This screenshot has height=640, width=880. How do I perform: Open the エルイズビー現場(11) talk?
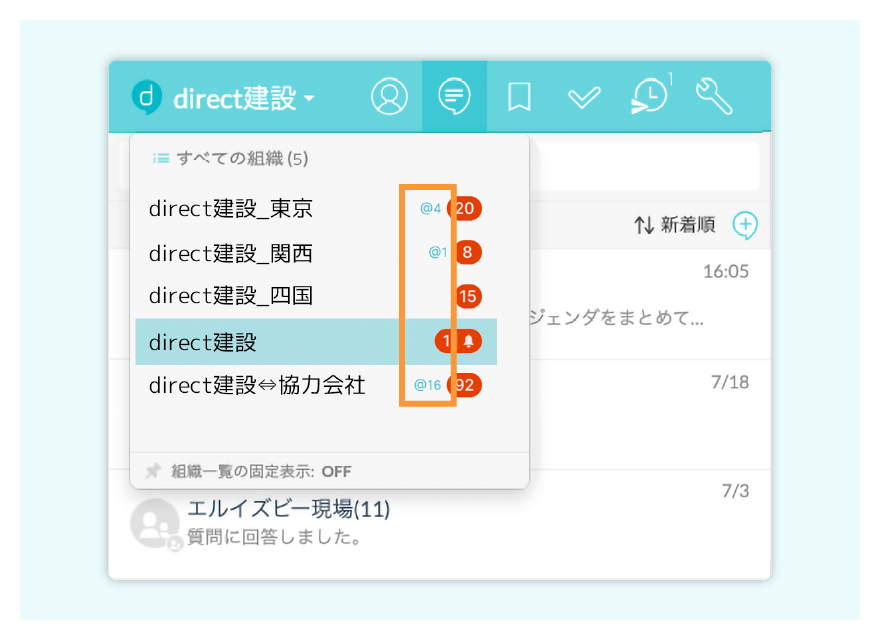pyautogui.click(x=439, y=524)
